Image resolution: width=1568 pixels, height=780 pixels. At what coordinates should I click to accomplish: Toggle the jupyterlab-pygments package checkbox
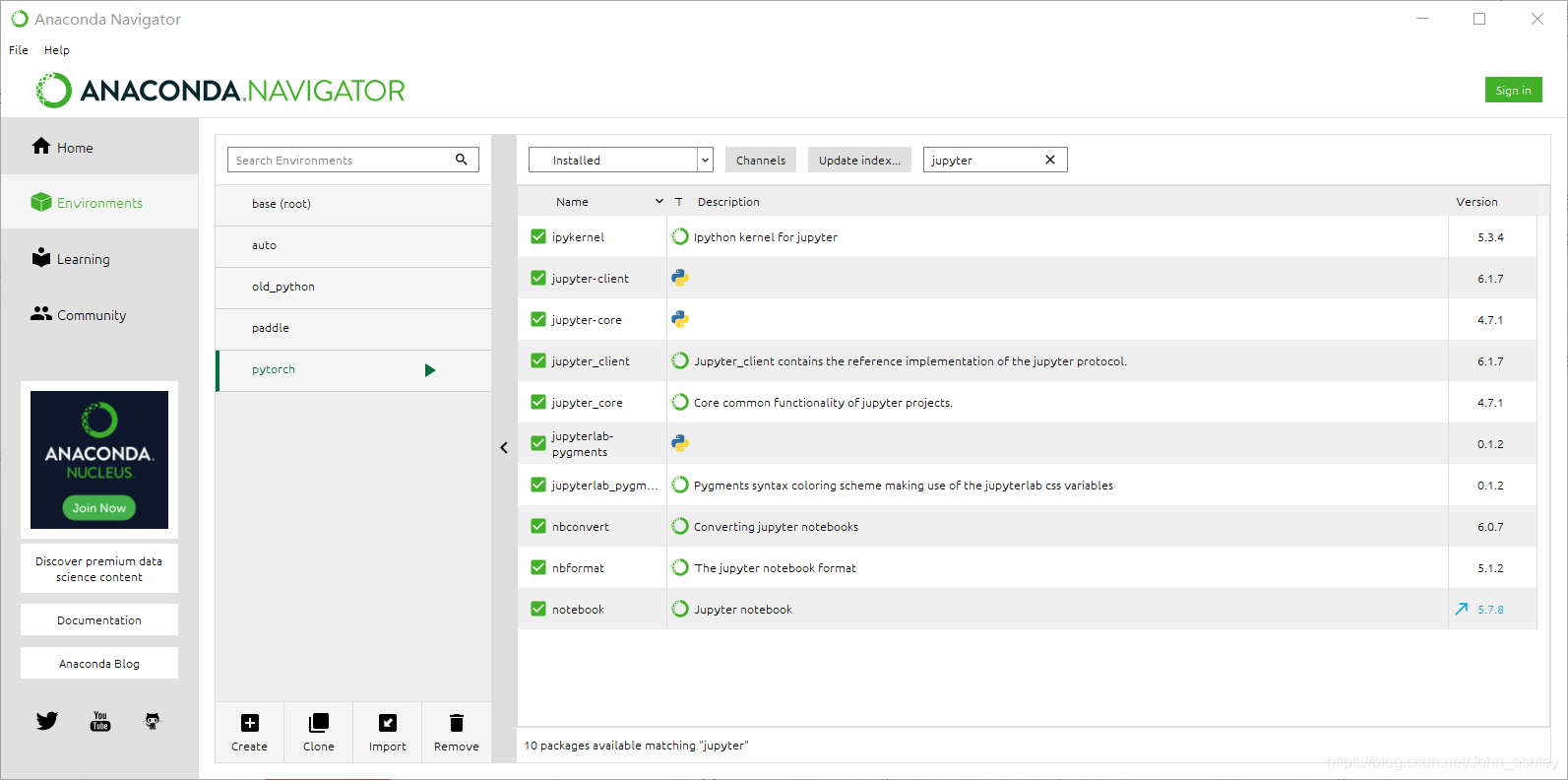click(x=538, y=443)
